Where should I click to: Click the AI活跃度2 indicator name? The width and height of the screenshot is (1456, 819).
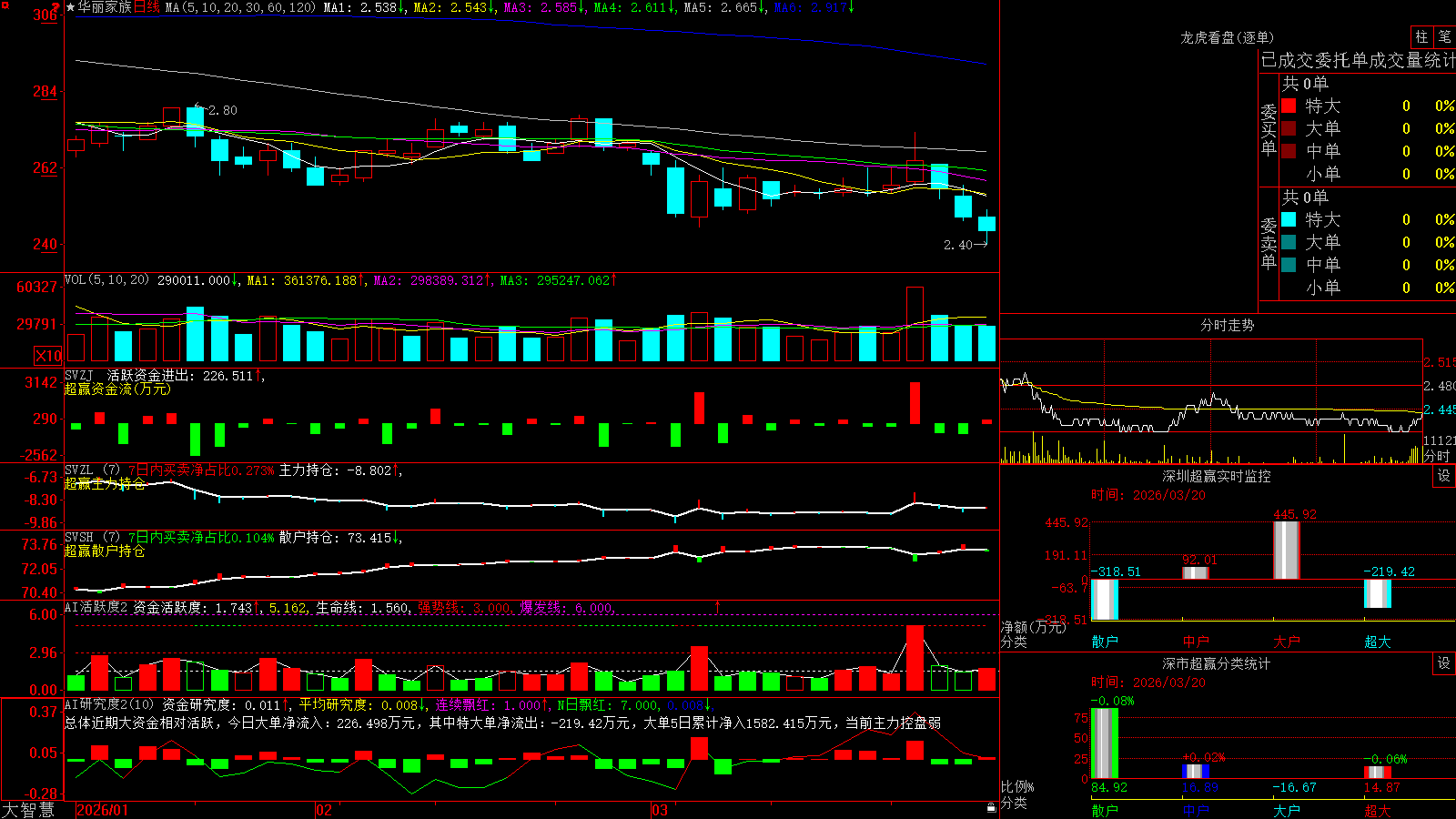[x=96, y=607]
